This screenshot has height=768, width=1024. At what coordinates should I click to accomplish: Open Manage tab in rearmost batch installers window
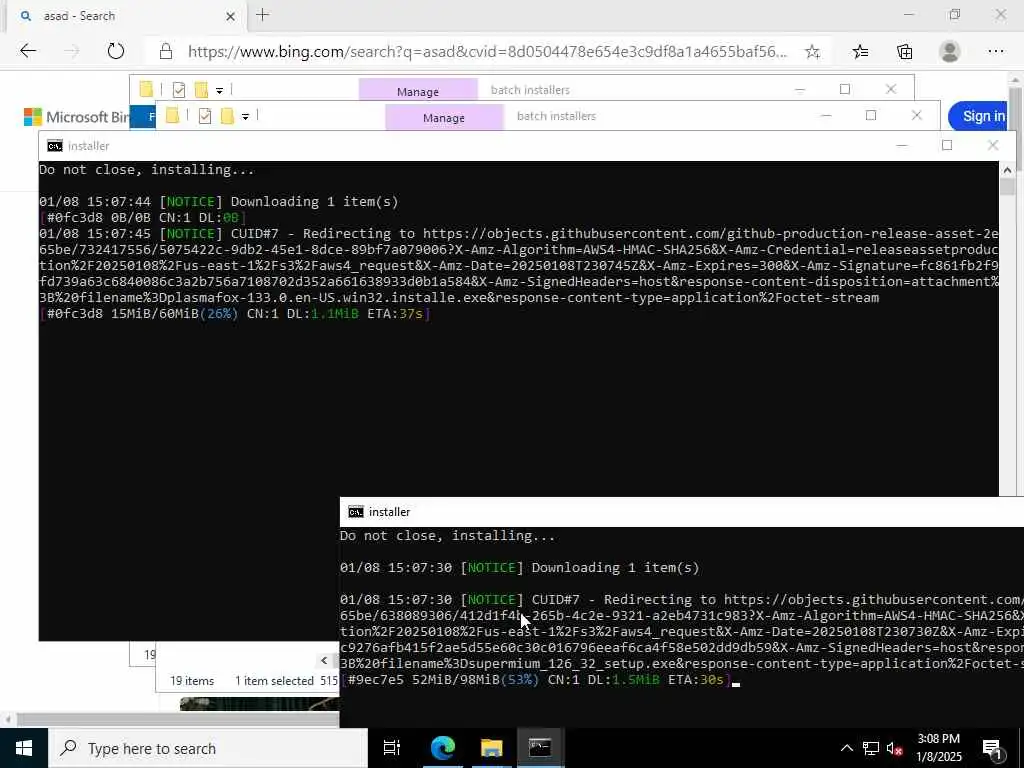coord(418,91)
